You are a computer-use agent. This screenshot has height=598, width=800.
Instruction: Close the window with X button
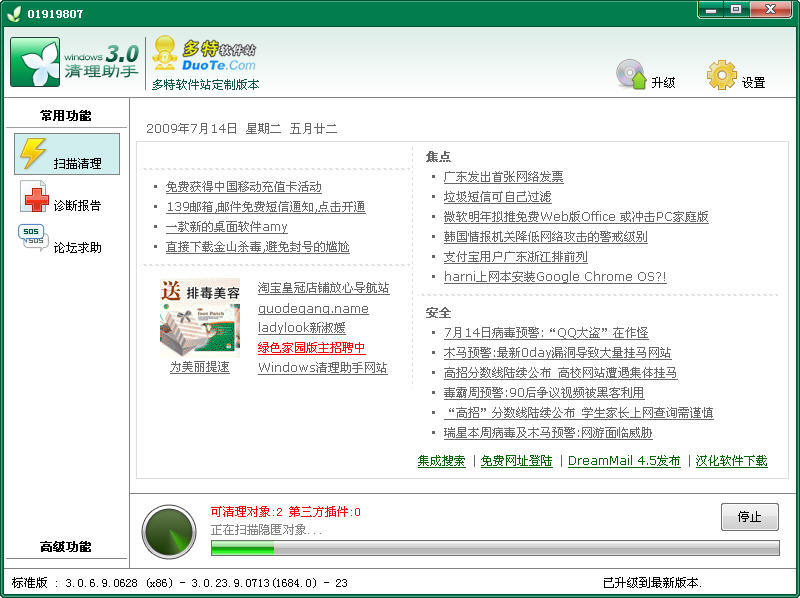pyautogui.click(x=770, y=9)
